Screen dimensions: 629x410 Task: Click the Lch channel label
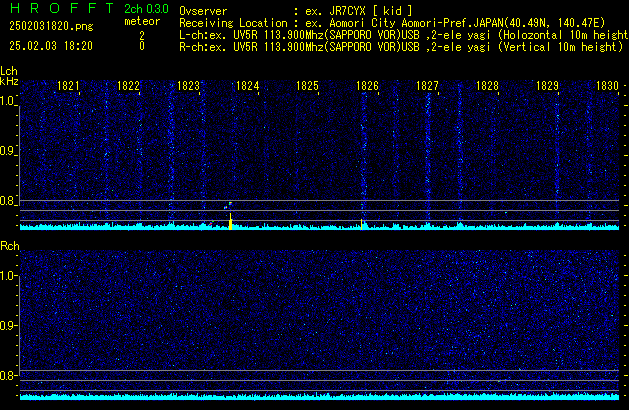(x=9, y=71)
